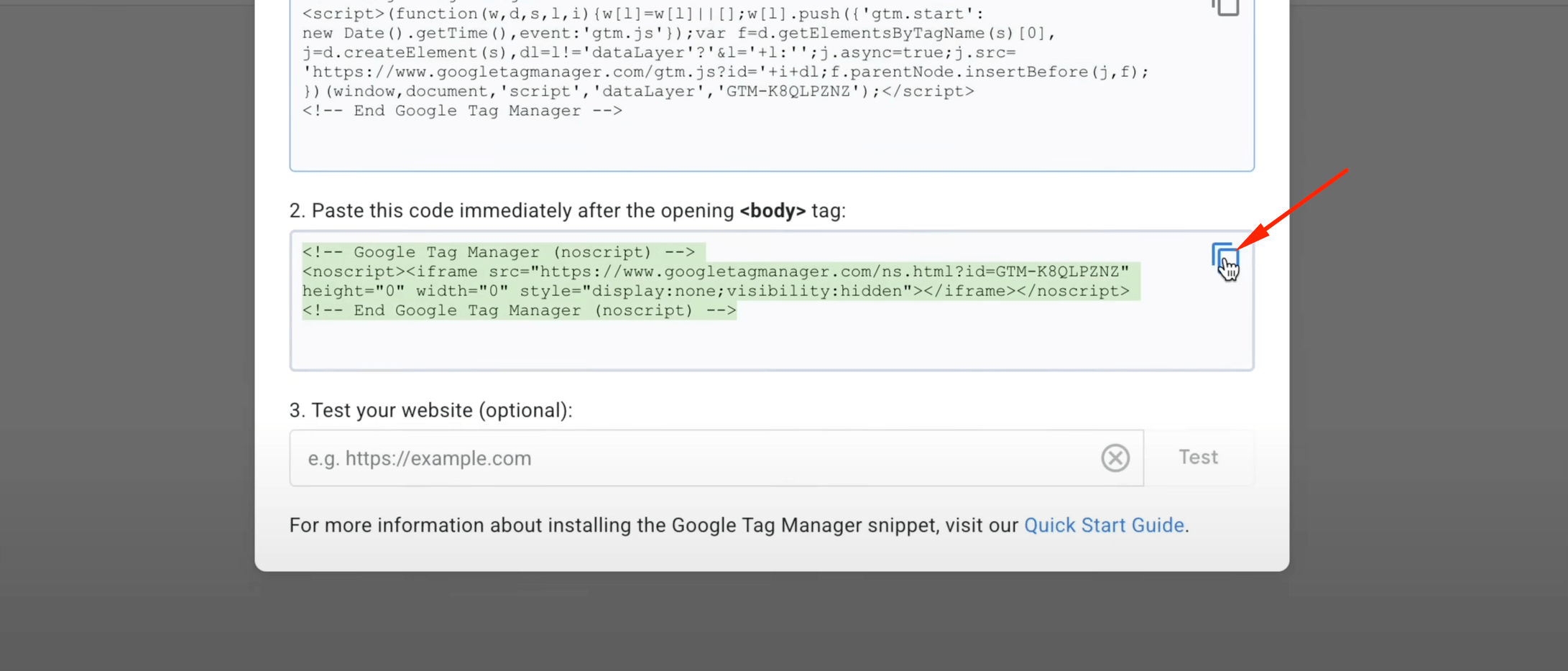Click the Google Tag Manager (noscript) opening comment
The height and width of the screenshot is (671, 1568).
pyautogui.click(x=498, y=252)
